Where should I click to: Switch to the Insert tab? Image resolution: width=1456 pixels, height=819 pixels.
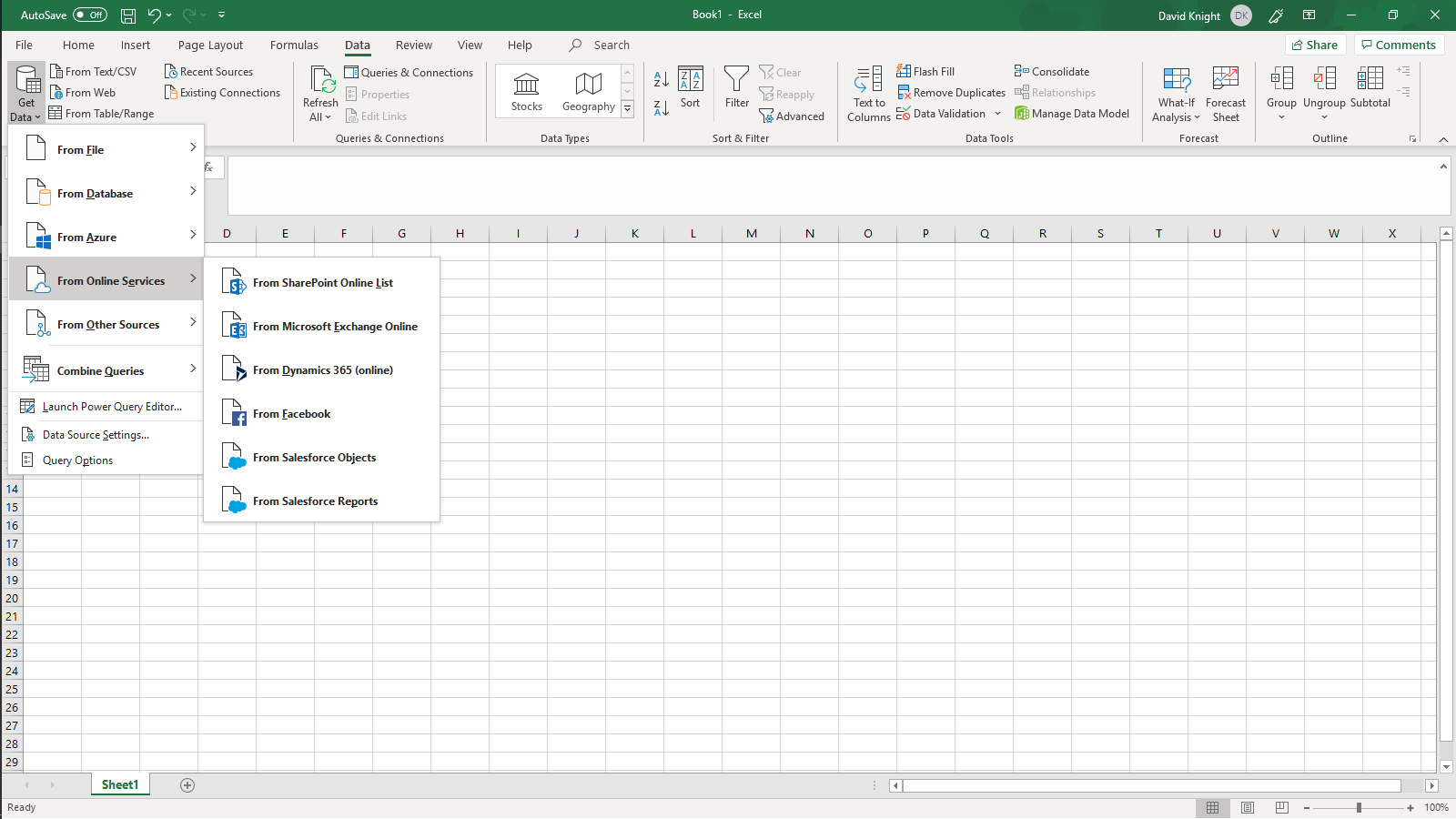tap(136, 45)
